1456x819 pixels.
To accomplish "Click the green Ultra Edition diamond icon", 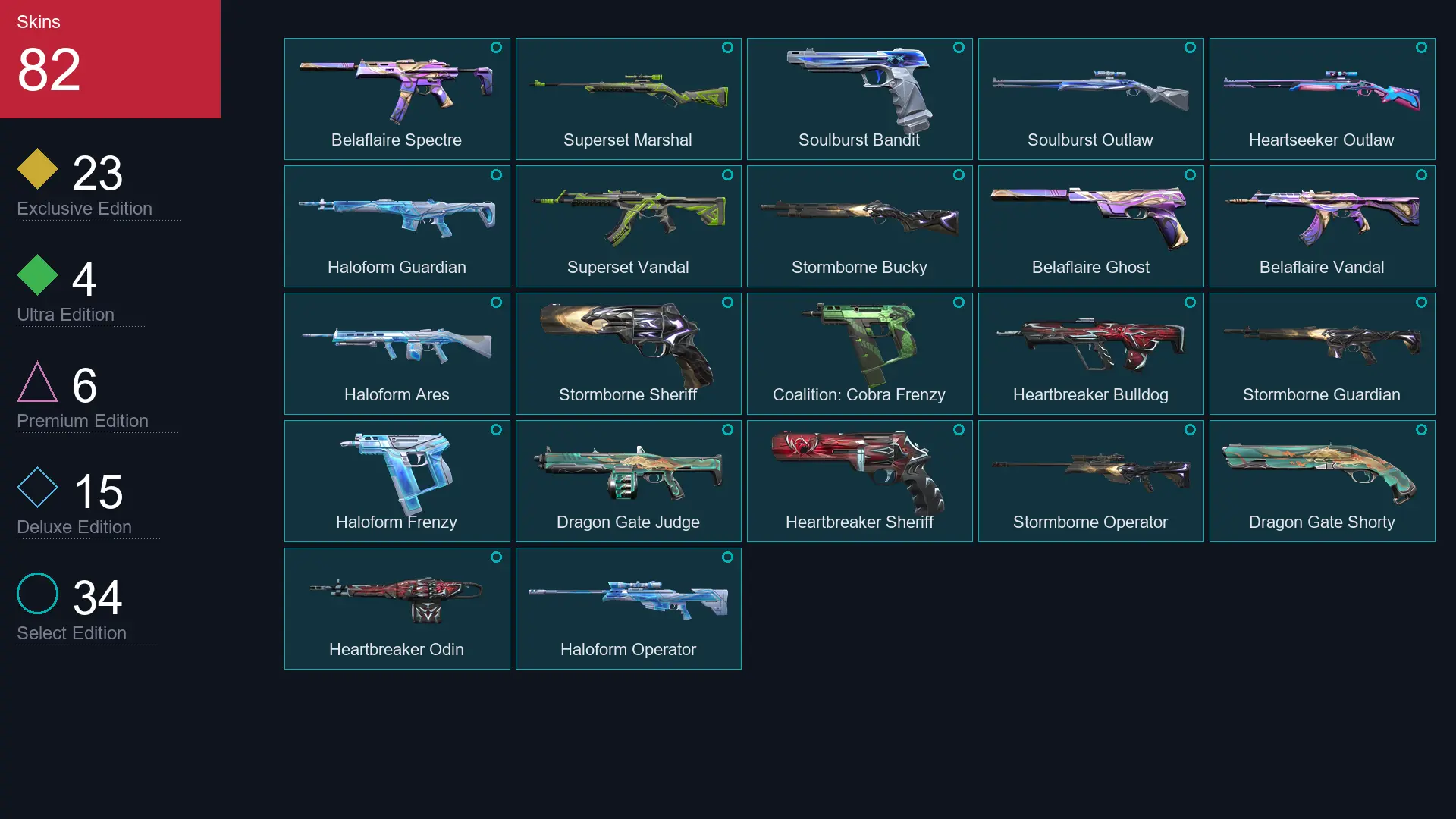I will [x=37, y=275].
